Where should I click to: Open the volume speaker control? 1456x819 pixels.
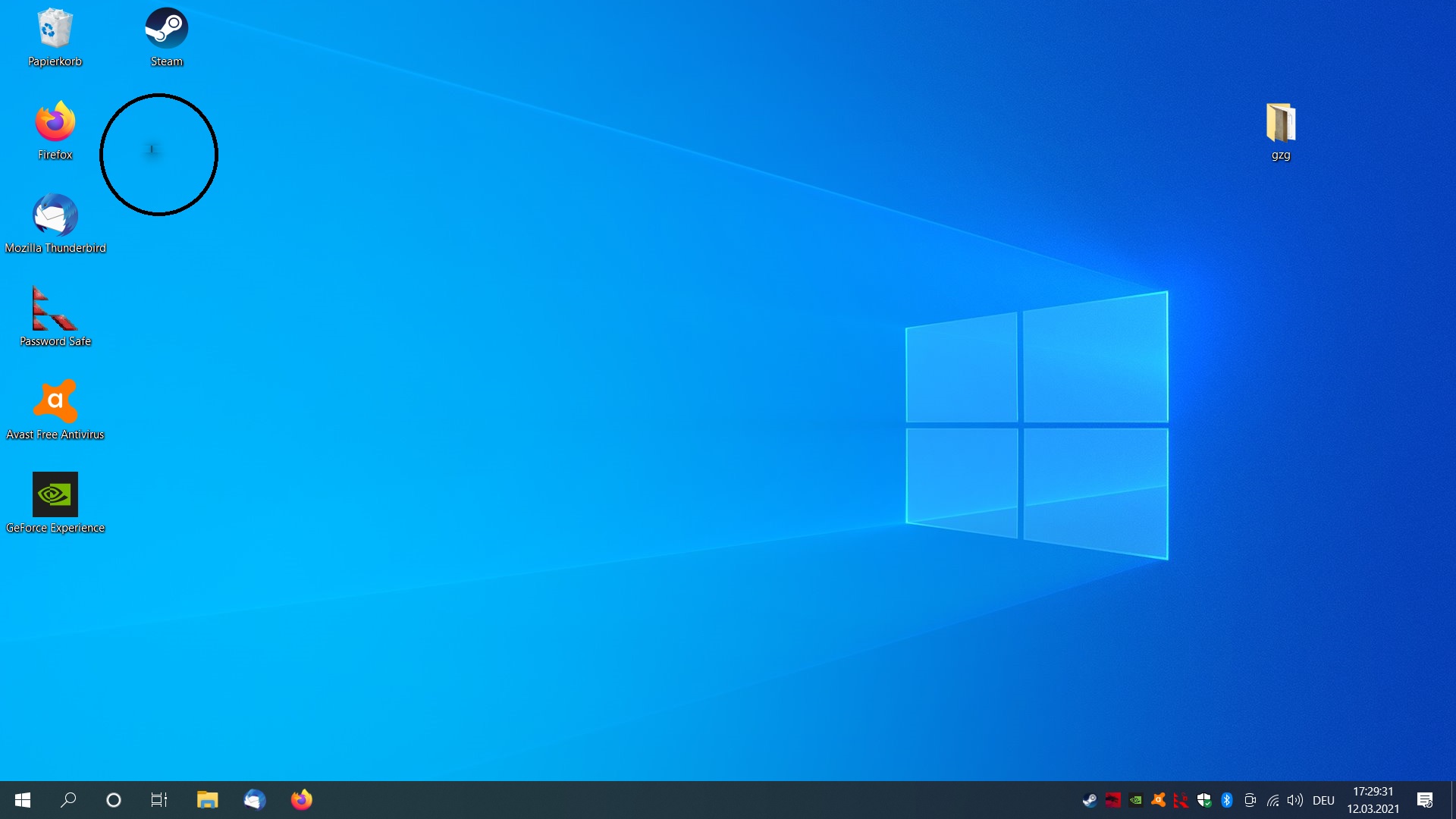pos(1295,800)
